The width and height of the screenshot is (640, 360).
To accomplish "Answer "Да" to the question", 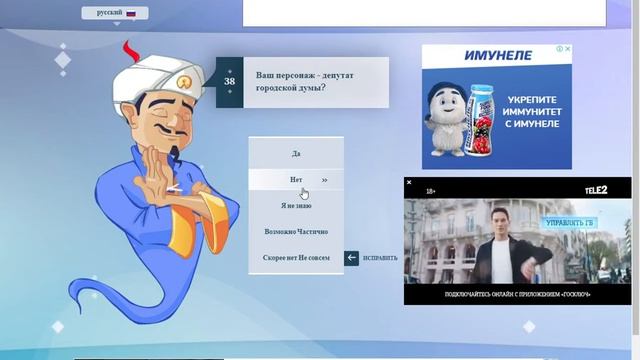I will (x=296, y=154).
